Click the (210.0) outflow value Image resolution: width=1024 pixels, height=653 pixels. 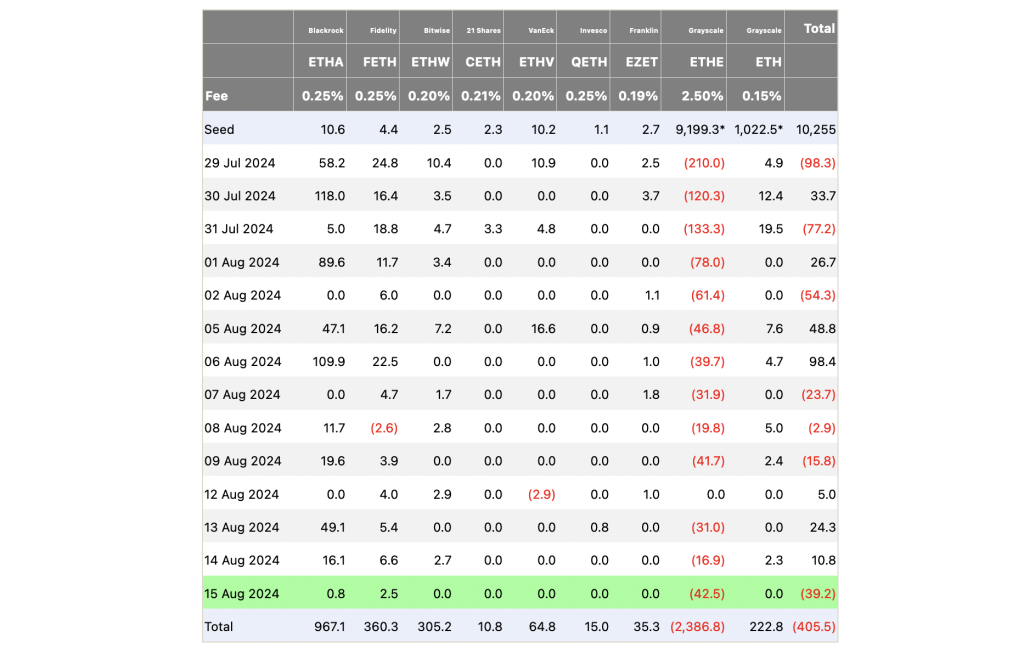(x=704, y=163)
